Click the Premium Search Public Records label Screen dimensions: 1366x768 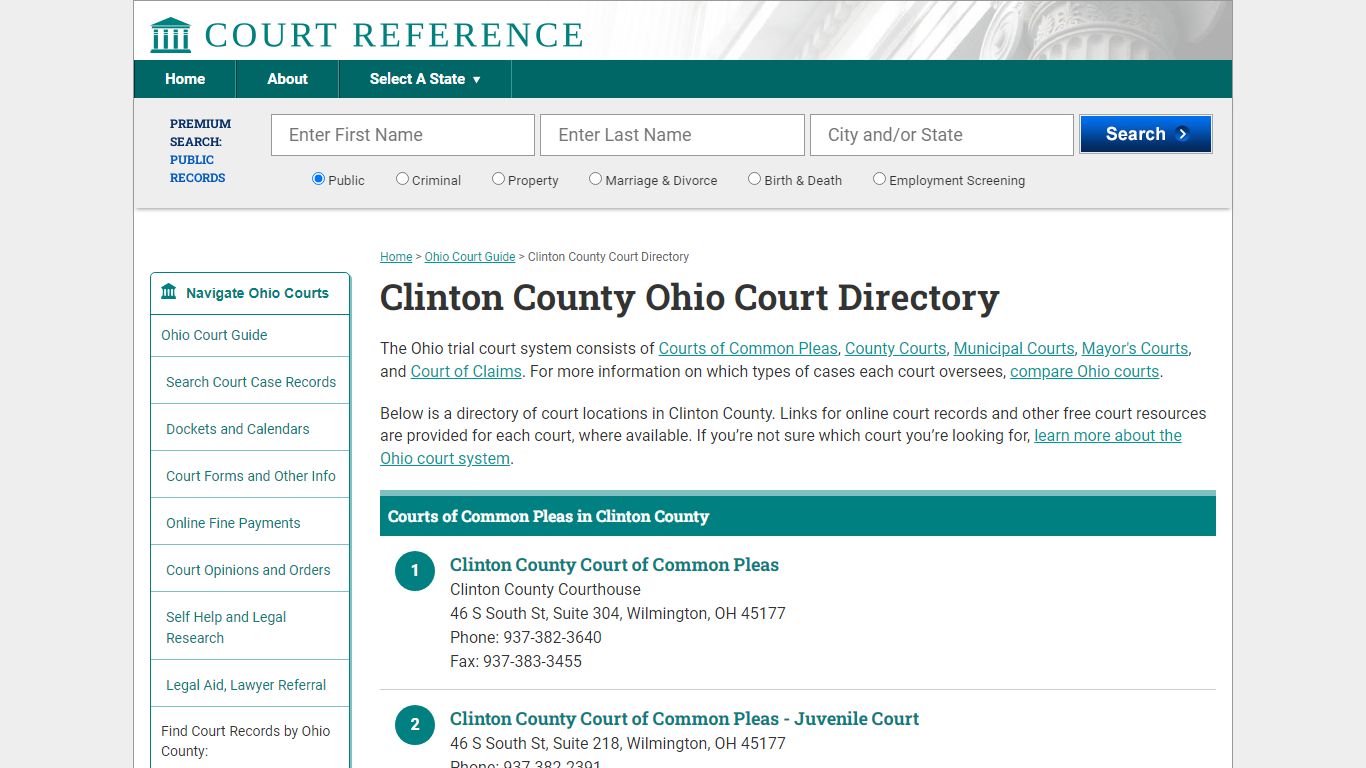pyautogui.click(x=200, y=151)
